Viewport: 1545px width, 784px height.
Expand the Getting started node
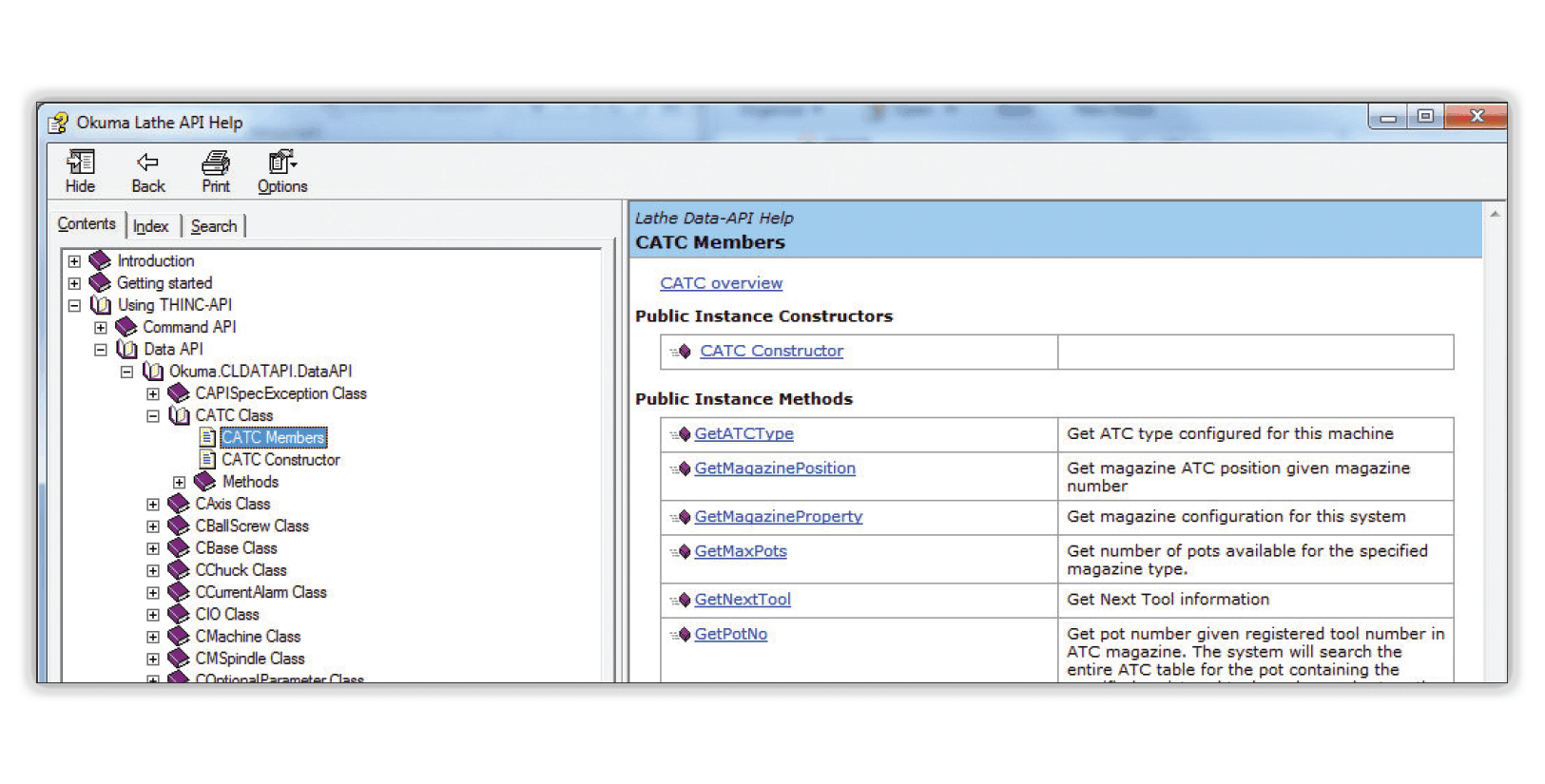point(74,283)
